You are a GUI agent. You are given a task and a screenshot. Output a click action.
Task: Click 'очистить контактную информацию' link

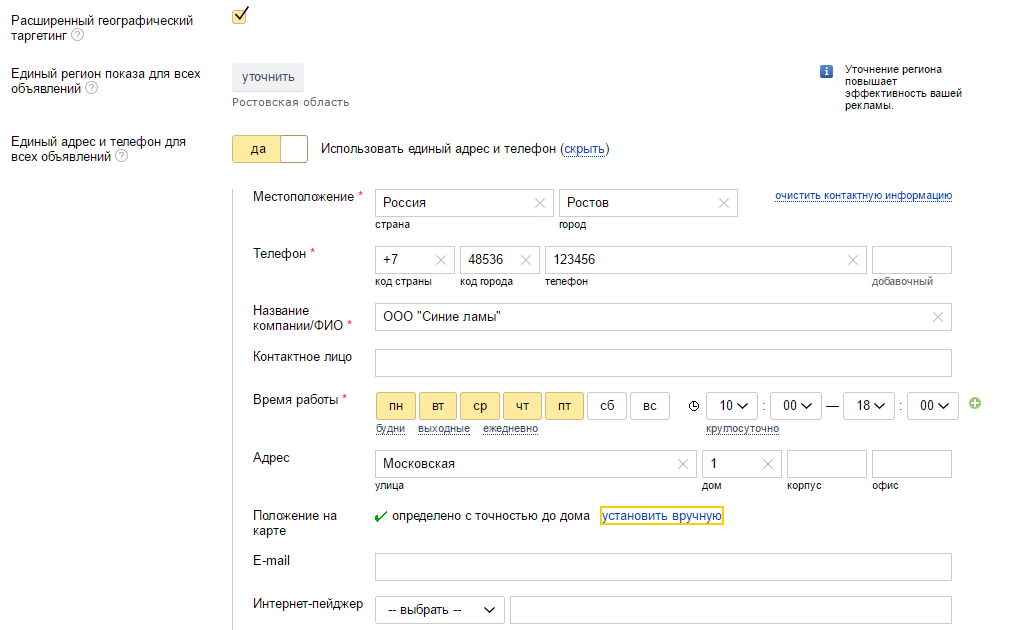pyautogui.click(x=863, y=195)
